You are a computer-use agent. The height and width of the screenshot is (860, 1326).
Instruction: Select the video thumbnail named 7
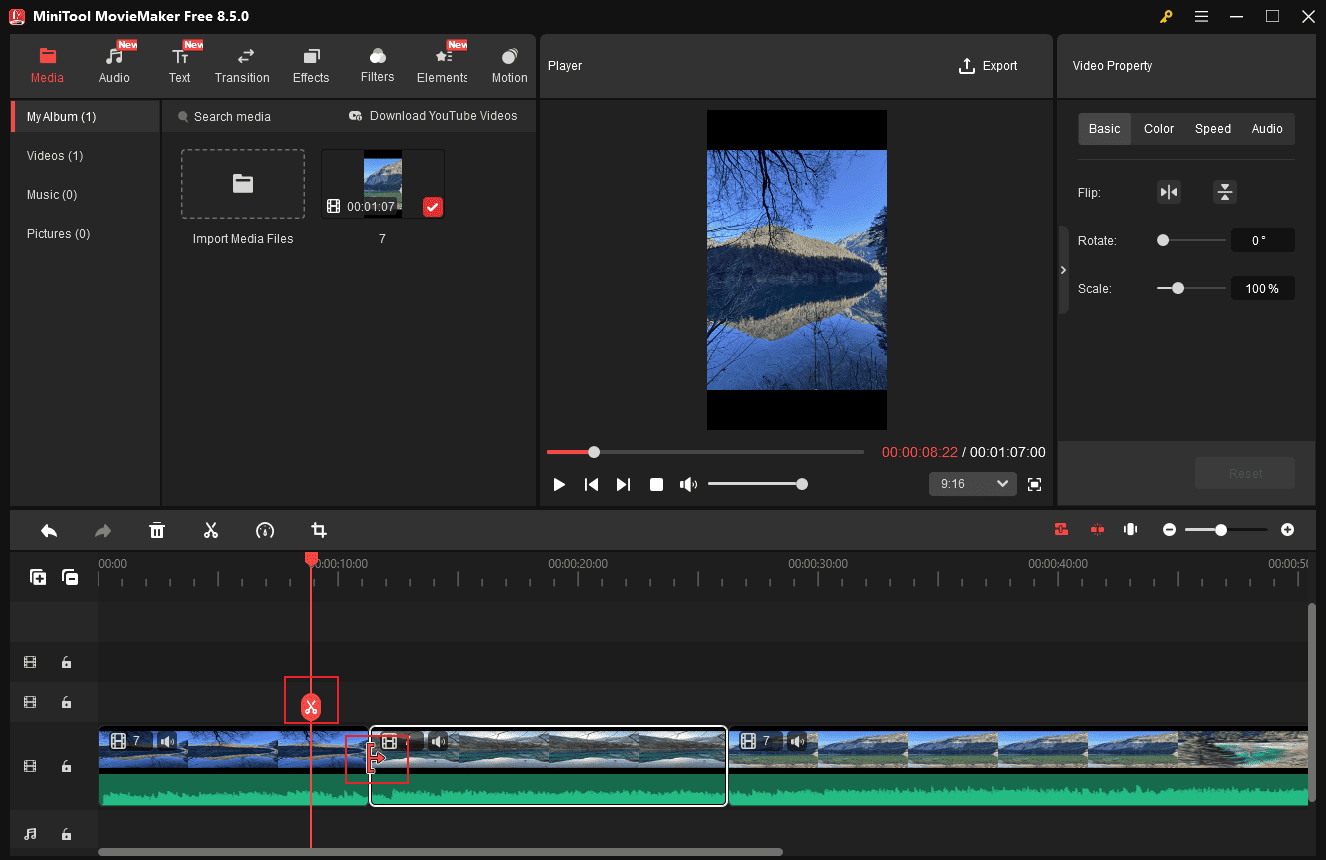coord(382,183)
